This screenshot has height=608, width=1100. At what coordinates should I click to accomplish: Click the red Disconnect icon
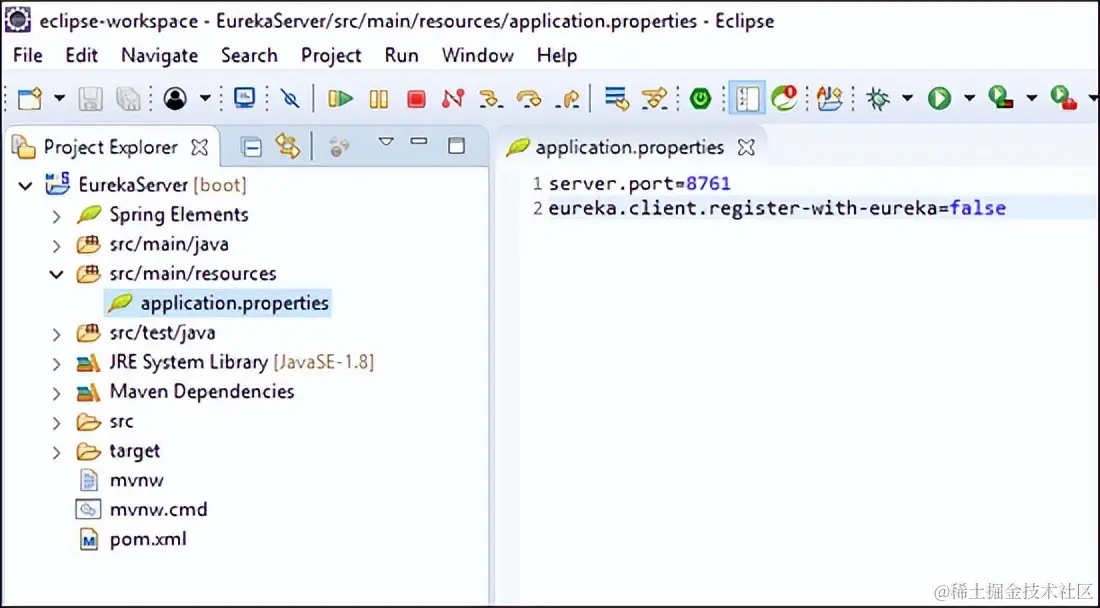point(453,98)
